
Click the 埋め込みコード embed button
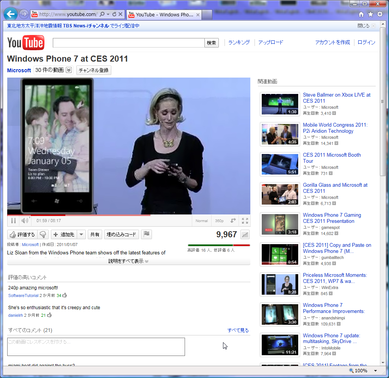pyautogui.click(x=121, y=234)
